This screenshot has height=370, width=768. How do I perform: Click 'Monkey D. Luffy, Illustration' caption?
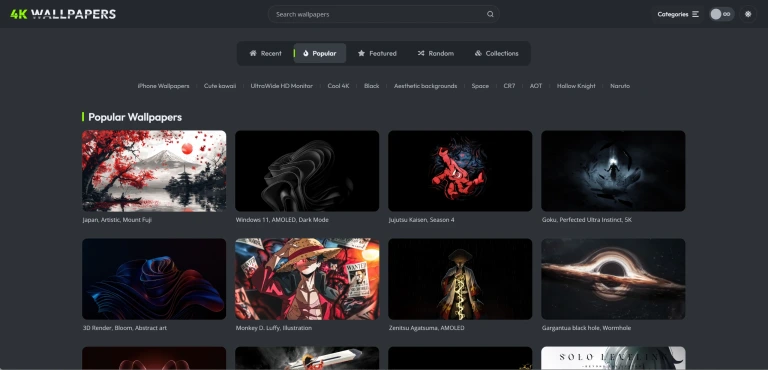click(274, 328)
